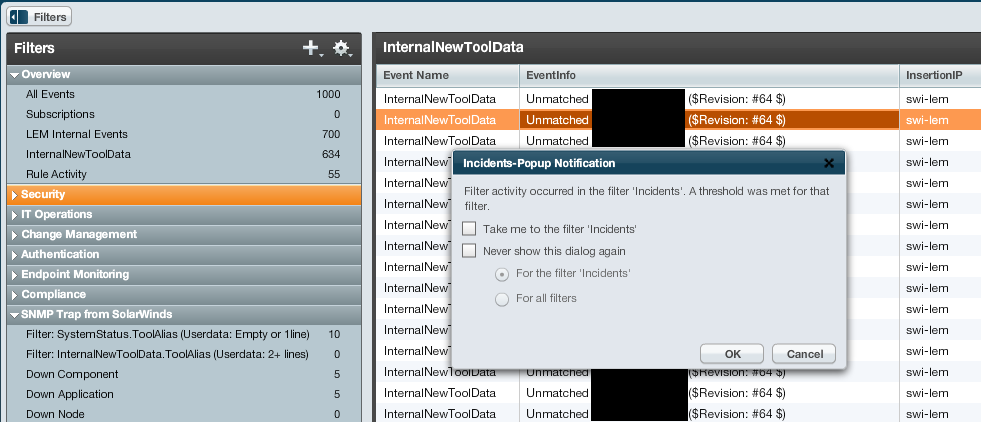Collapse the Filters pane using the top Filters button
Viewport: 981px width, 422px height.
pos(39,17)
